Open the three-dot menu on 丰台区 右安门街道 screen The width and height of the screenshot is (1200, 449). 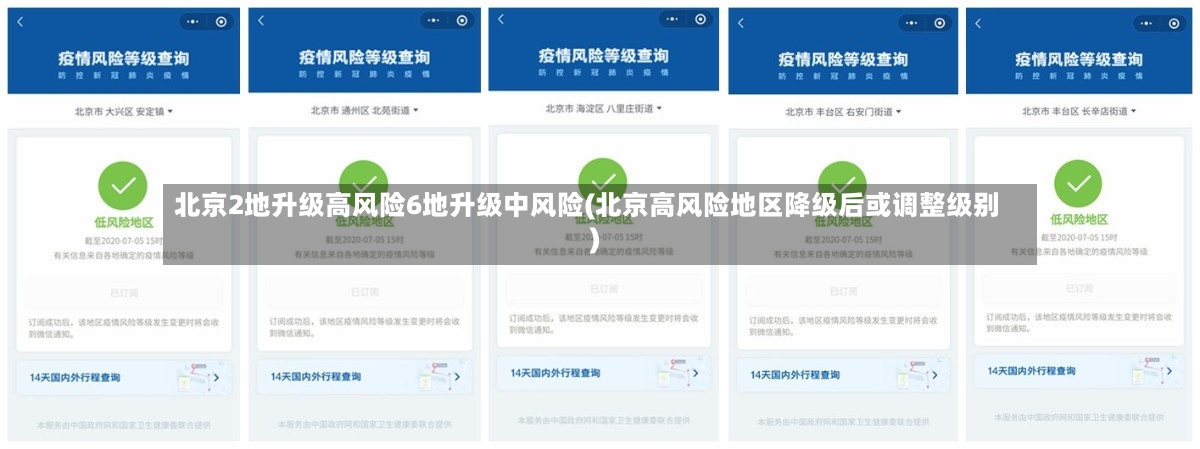pos(913,21)
